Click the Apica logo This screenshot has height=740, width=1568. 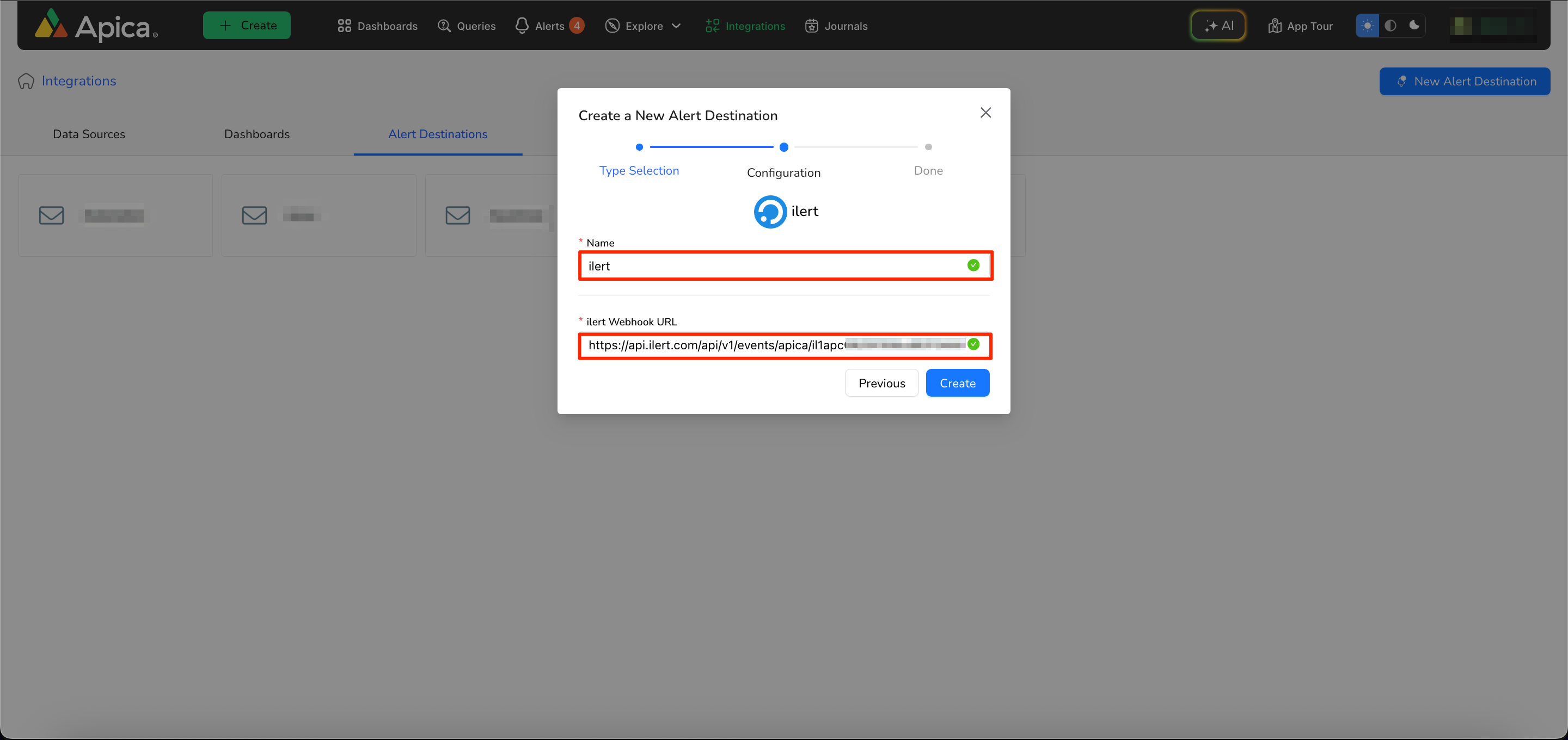click(96, 26)
